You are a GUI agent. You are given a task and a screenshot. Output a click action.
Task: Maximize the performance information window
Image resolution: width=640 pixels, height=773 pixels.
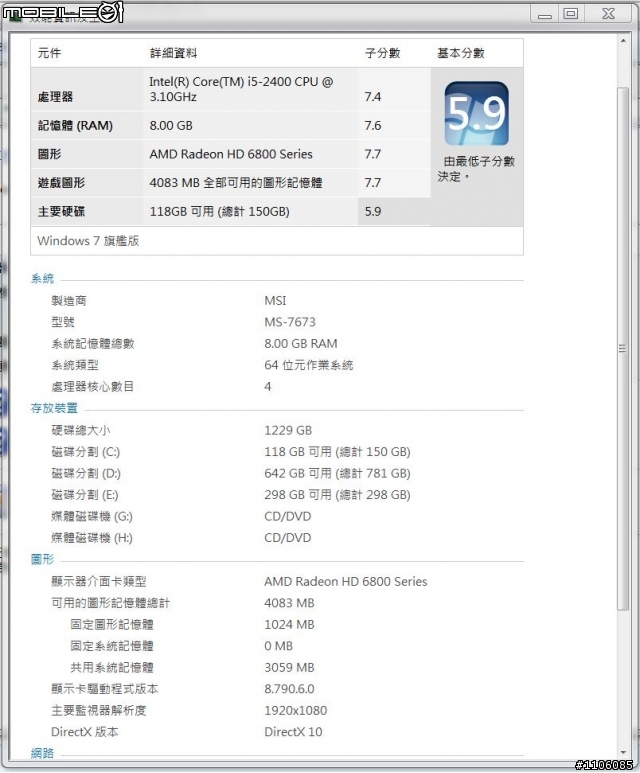[x=571, y=14]
